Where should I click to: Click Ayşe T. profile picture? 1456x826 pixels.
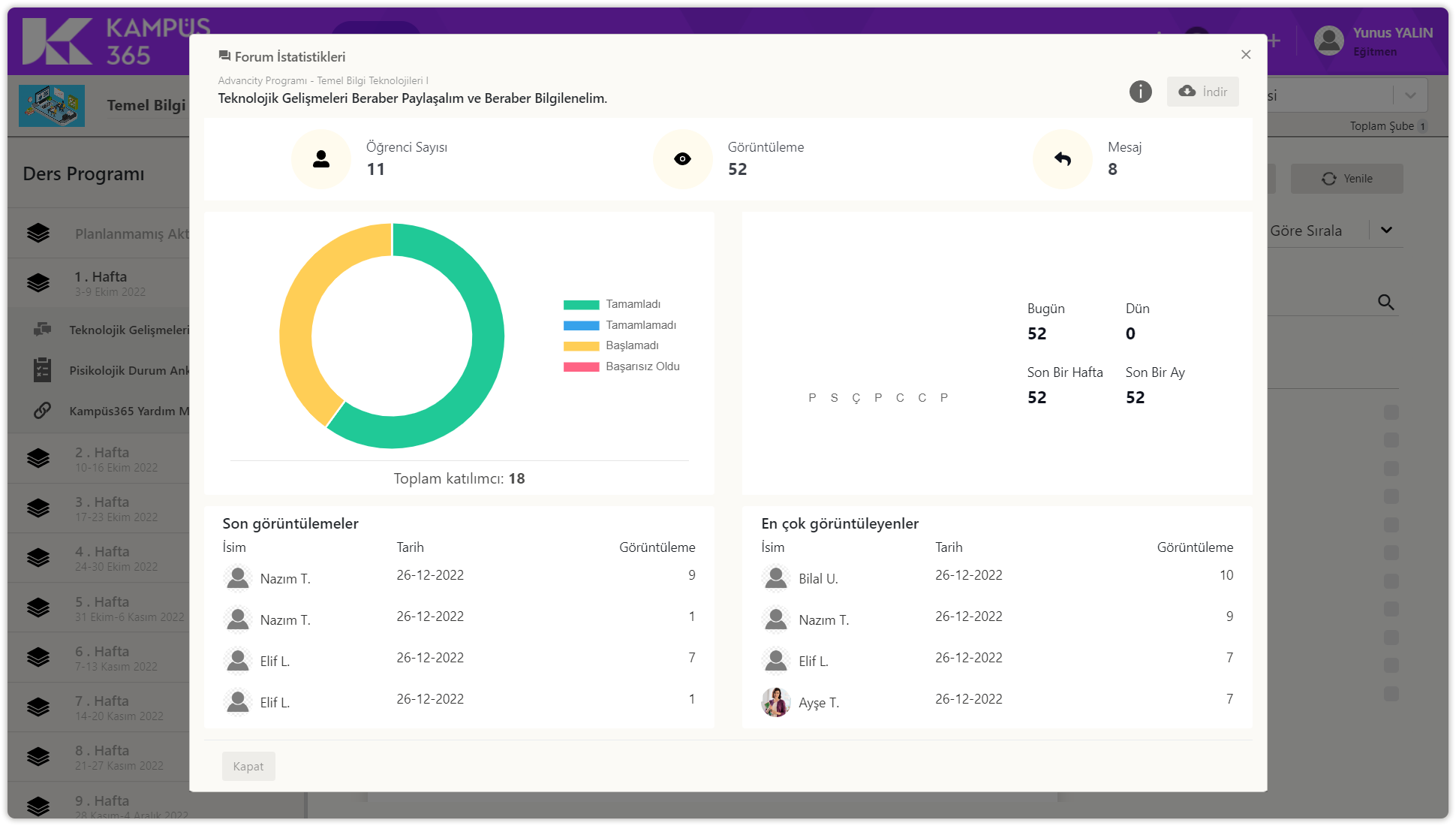[775, 702]
